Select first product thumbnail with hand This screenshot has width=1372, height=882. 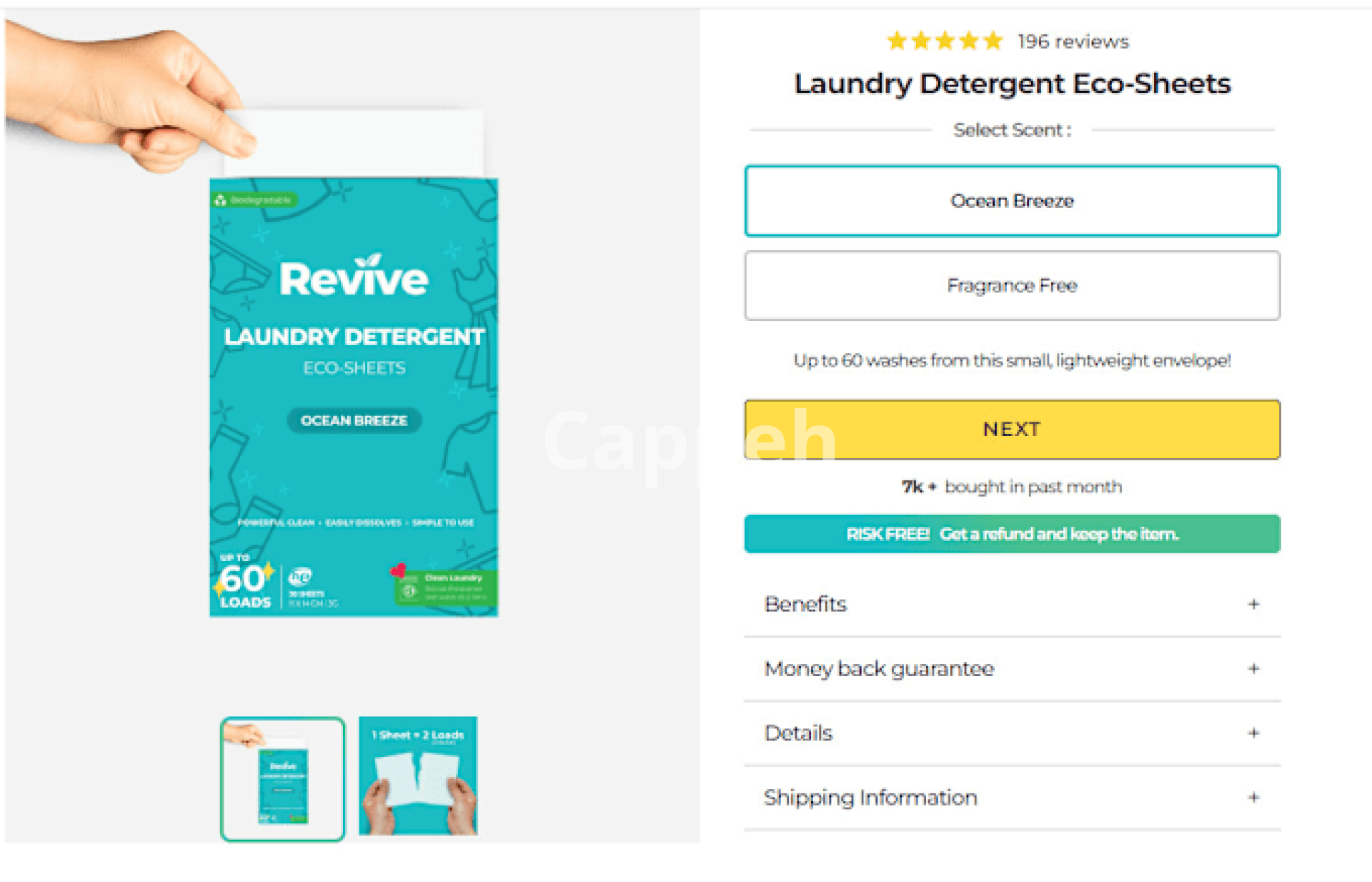coord(283,778)
